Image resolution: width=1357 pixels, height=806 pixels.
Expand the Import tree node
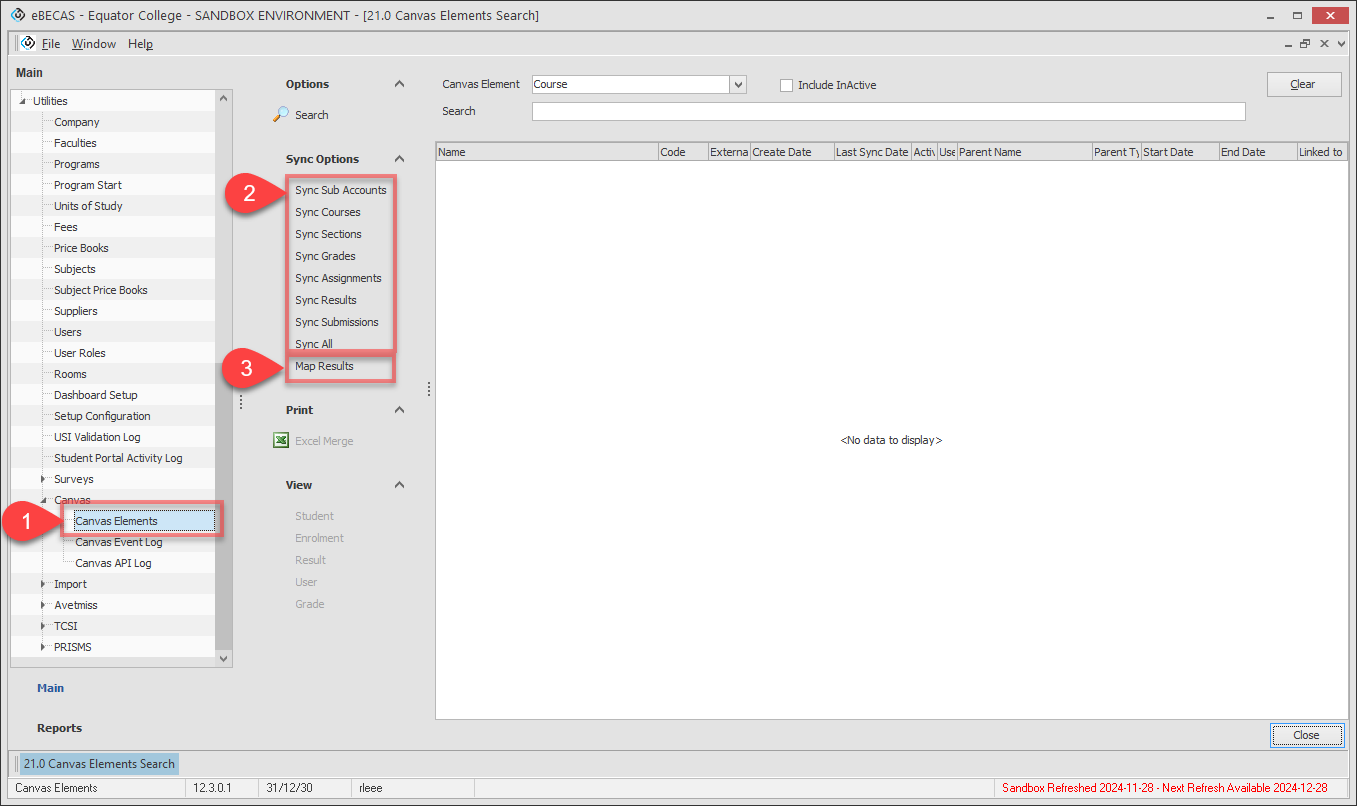pos(43,585)
